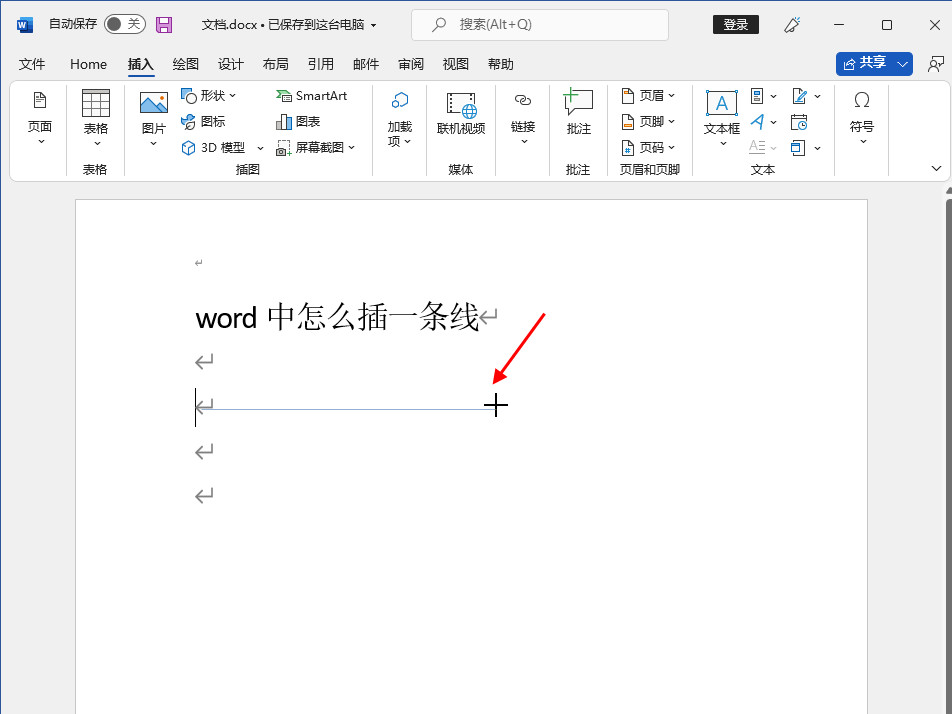
Task: Open the 页眉 header dropdown
Action: coord(648,96)
